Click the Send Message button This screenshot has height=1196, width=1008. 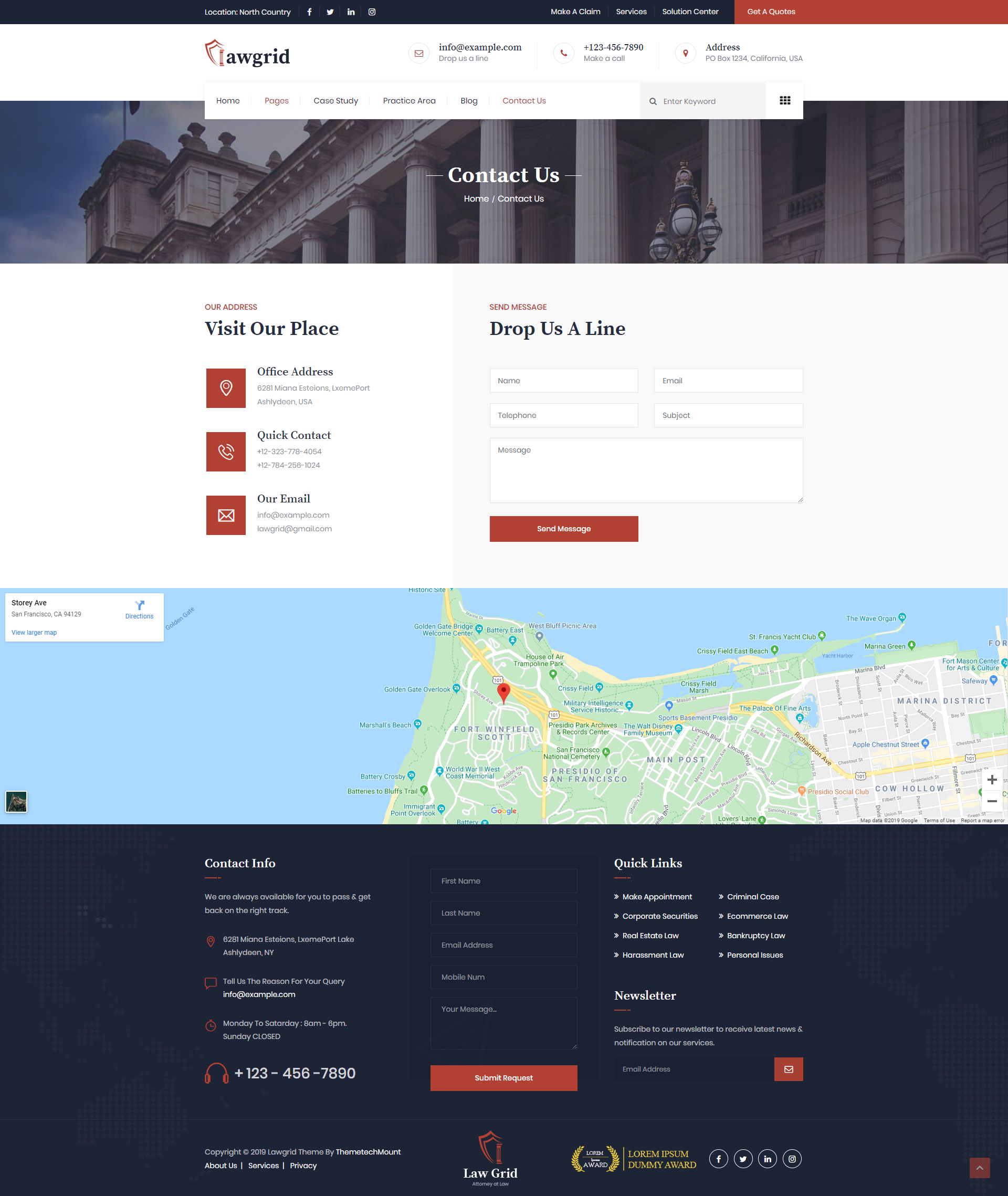563,529
